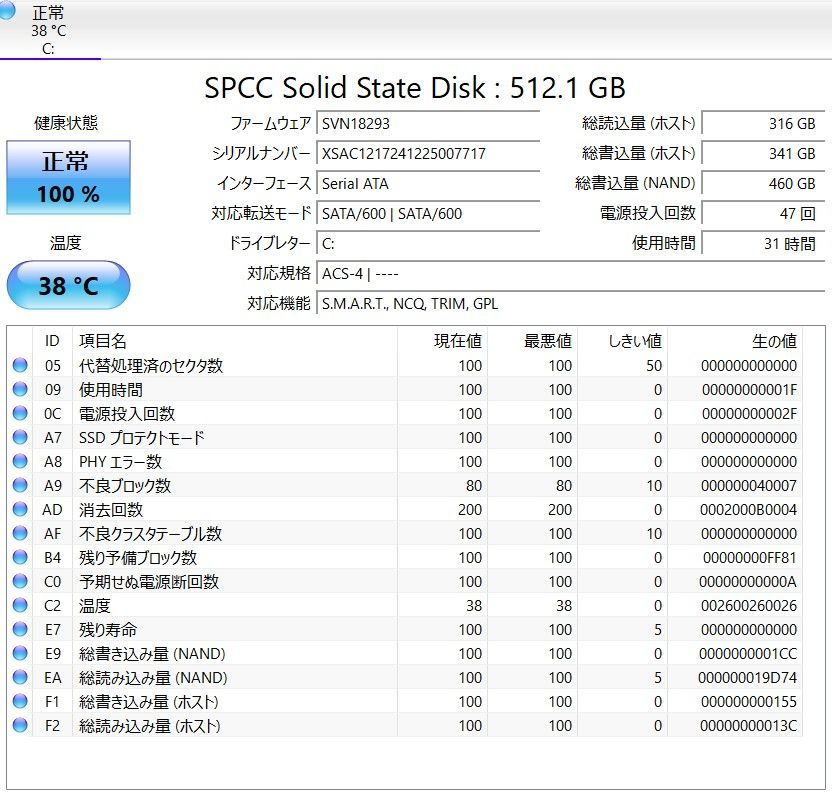Select the C: drive tab at top
Viewport: 832px width, 797px height.
(49, 30)
